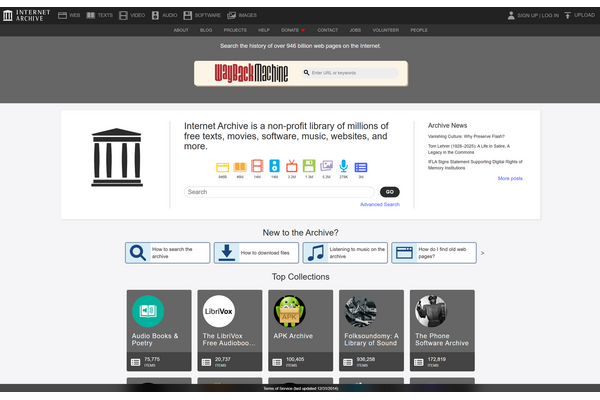Click the Upload arrow icon
Image resolution: width=600 pixels, height=400 pixels.
(x=567, y=15)
